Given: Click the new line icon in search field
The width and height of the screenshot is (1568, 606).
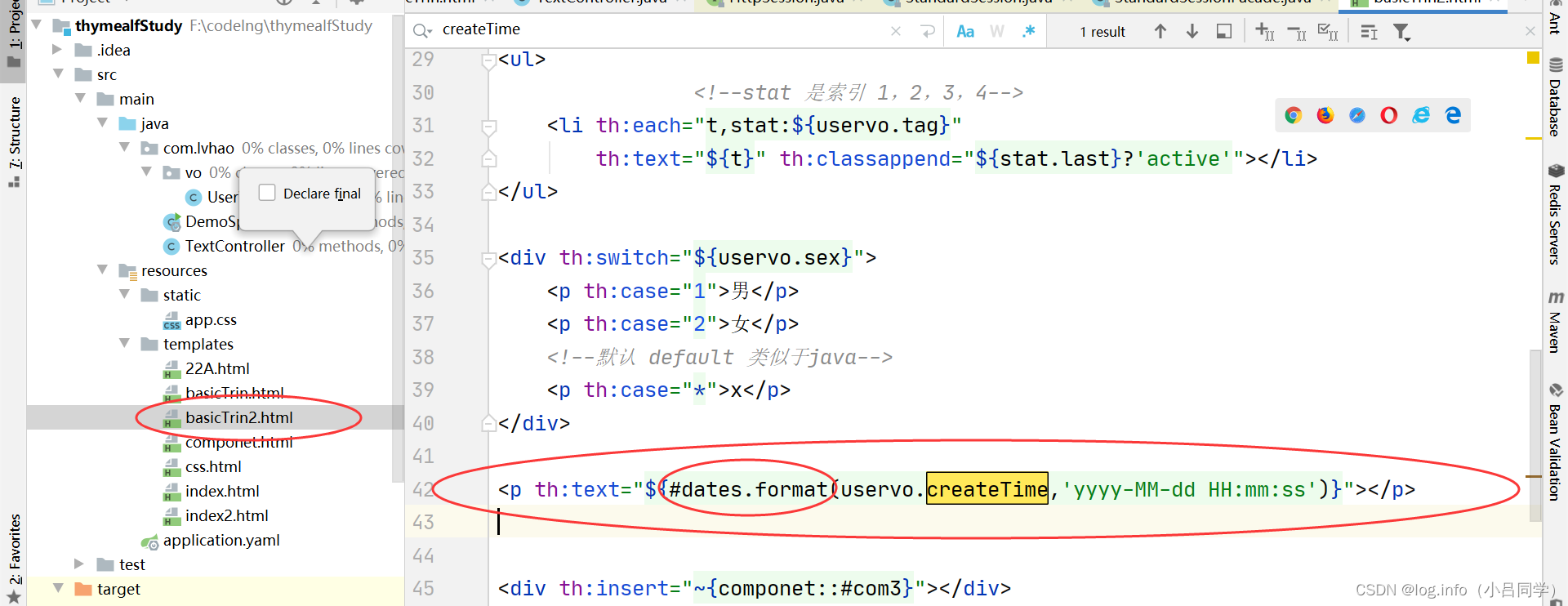Looking at the screenshot, I should (x=928, y=31).
